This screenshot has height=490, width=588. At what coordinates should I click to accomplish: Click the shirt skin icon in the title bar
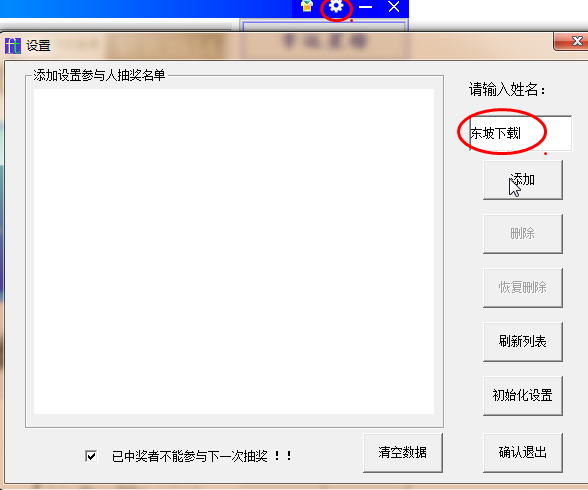coord(307,6)
